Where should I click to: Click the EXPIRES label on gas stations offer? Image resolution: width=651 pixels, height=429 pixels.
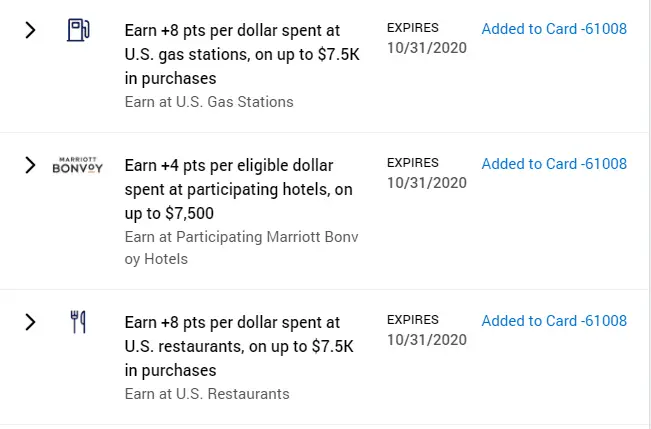pyautogui.click(x=412, y=28)
